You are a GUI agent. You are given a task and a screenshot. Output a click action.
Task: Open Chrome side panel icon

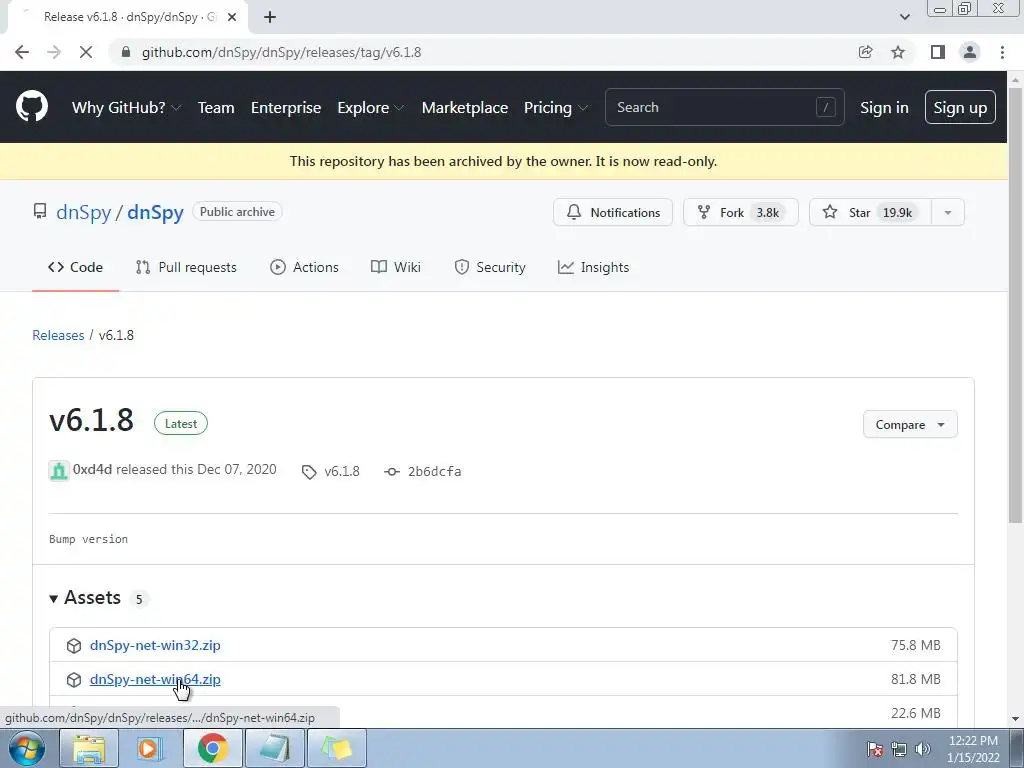[x=938, y=52]
